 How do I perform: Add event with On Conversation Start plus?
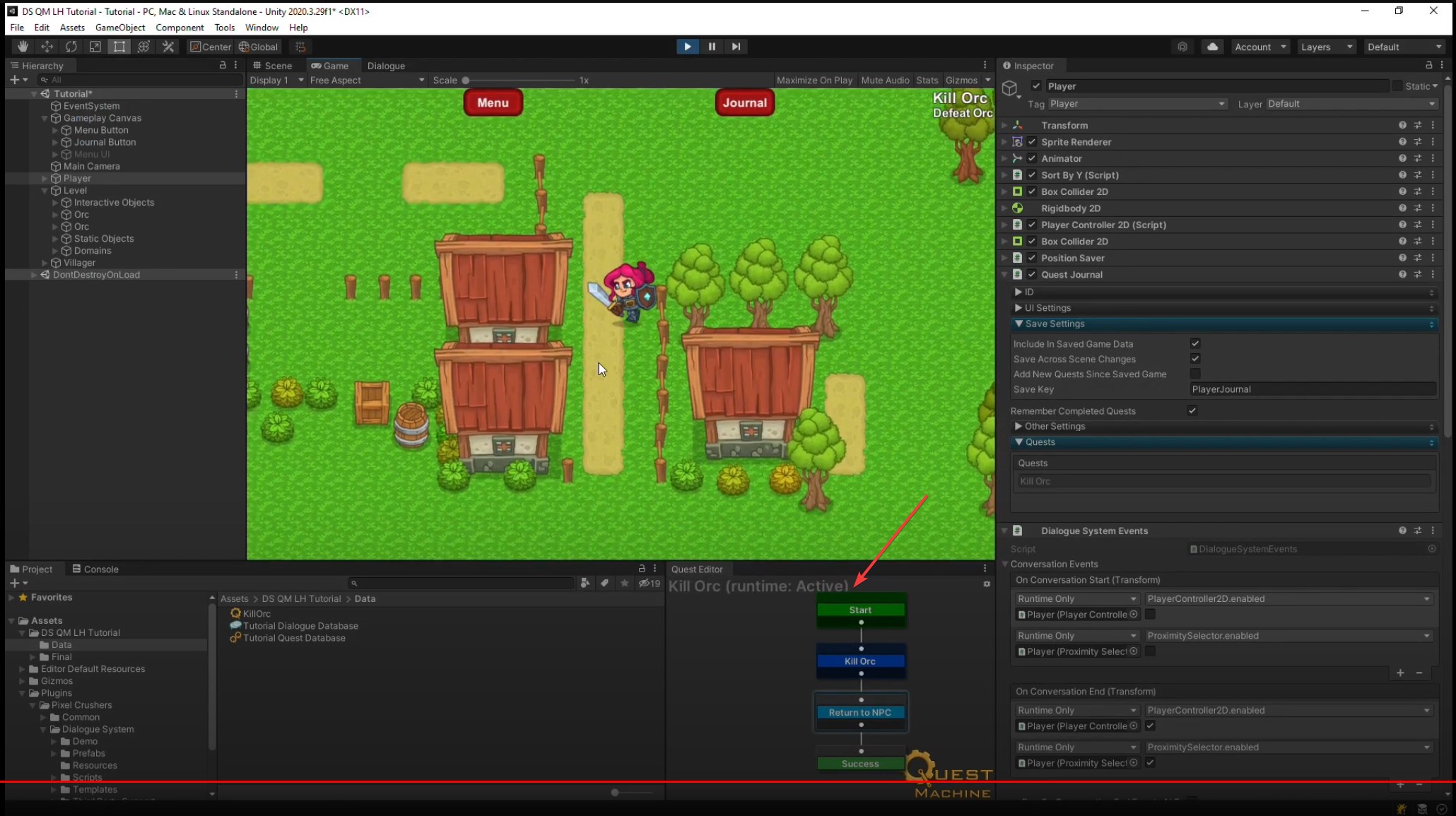coord(1400,673)
